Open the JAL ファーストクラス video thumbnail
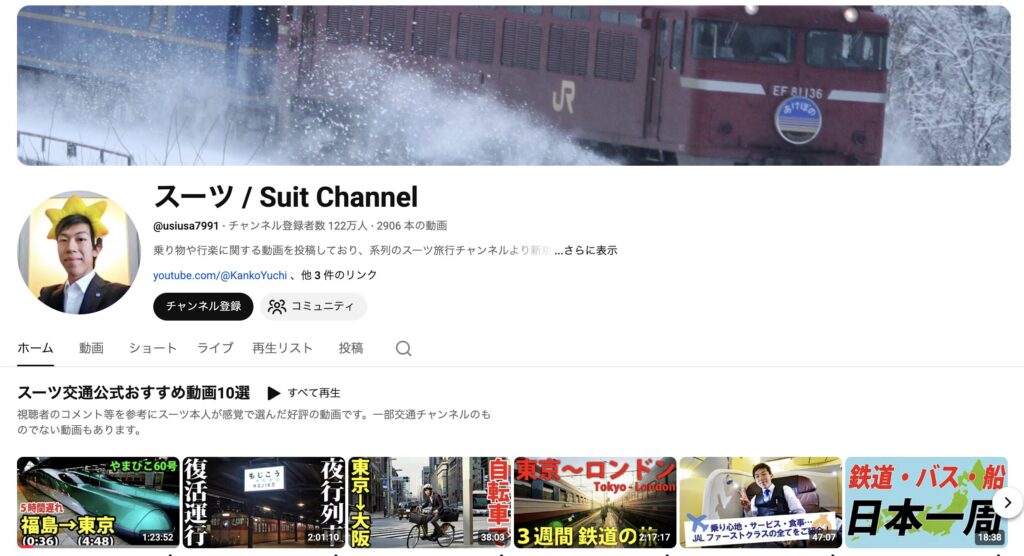The height and width of the screenshot is (556, 1024). point(761,502)
